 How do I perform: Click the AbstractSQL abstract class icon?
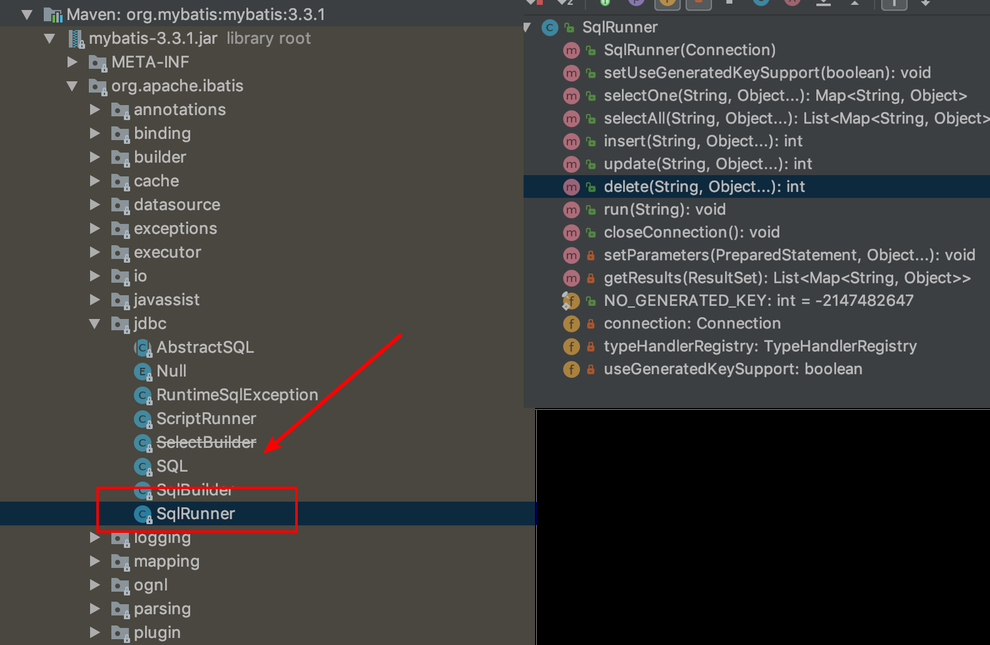[x=143, y=348]
